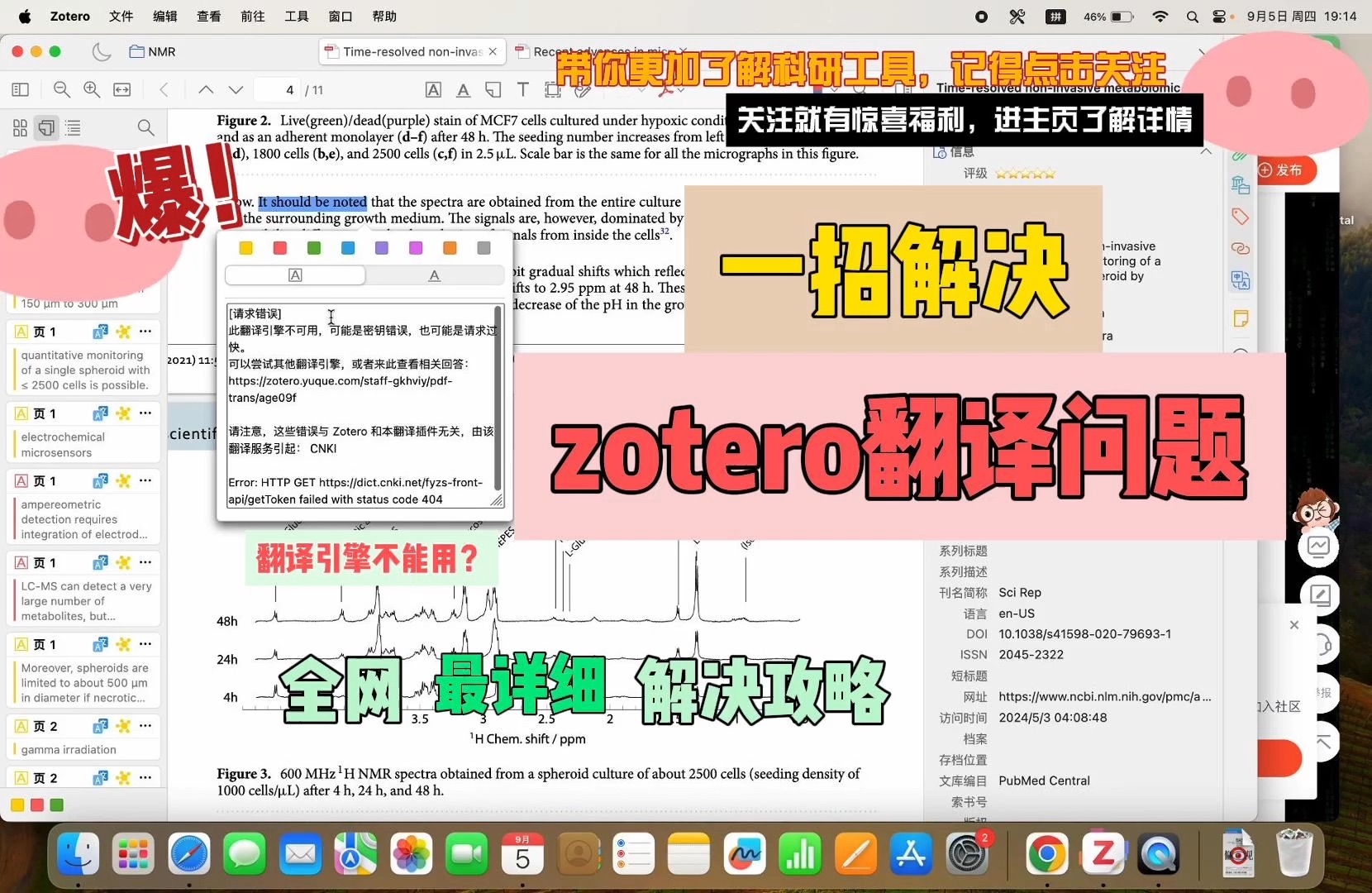
Task: Go back with the left arrow
Action: click(x=164, y=89)
